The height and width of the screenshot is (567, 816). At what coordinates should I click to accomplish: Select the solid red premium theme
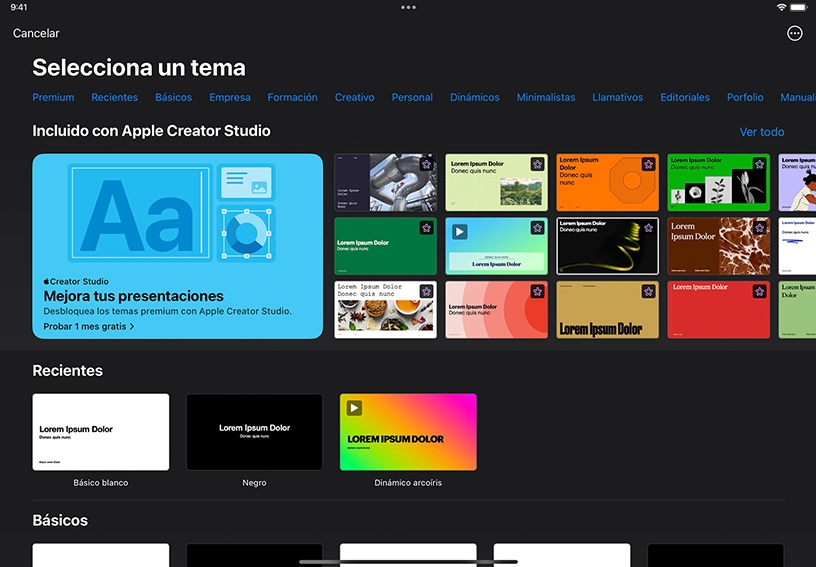[718, 310]
